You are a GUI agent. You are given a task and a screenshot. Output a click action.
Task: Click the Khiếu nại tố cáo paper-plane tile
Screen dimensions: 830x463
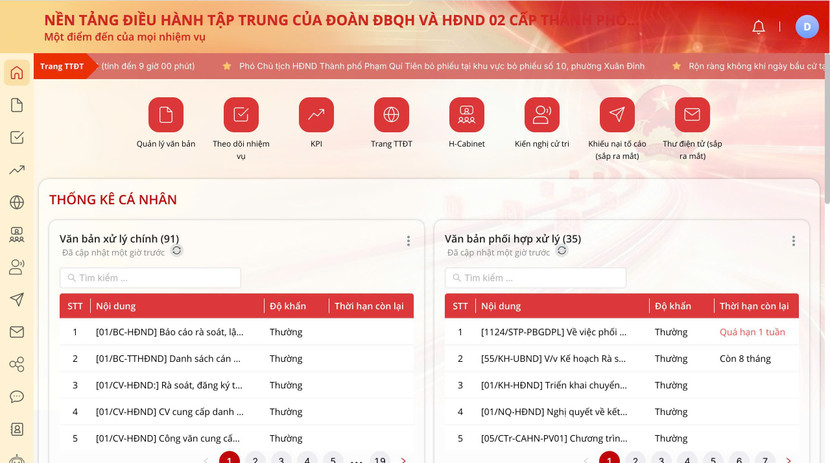(617, 115)
